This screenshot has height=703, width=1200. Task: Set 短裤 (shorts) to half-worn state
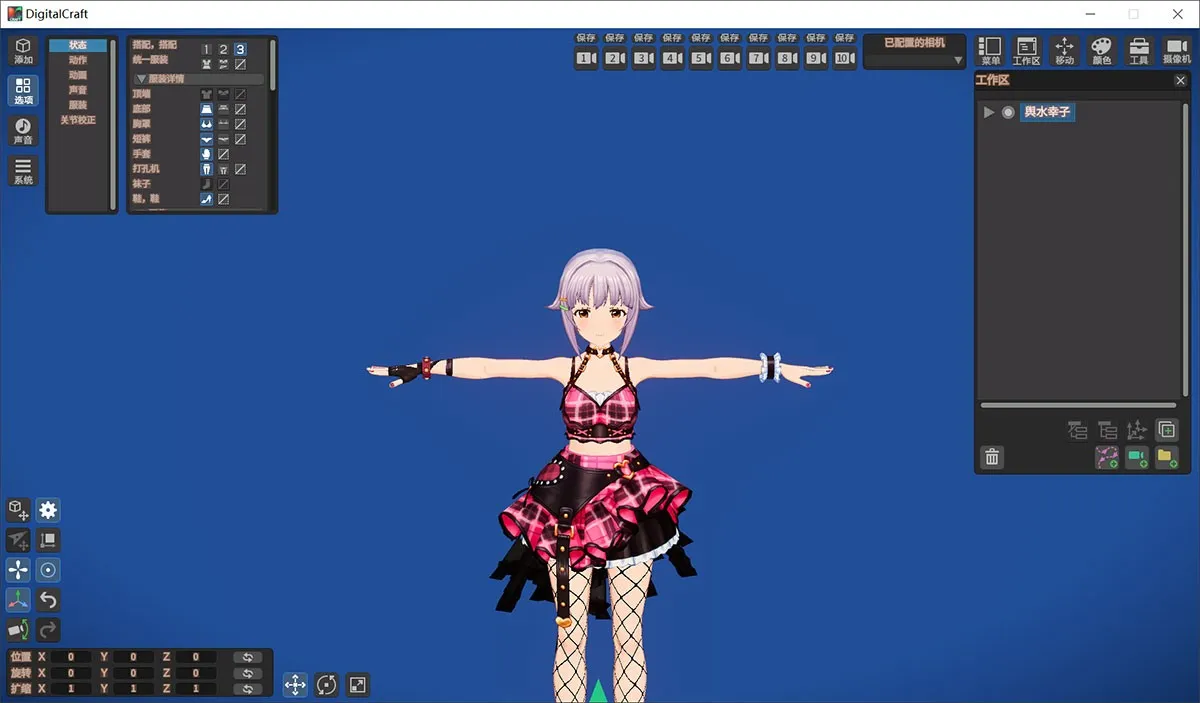223,139
